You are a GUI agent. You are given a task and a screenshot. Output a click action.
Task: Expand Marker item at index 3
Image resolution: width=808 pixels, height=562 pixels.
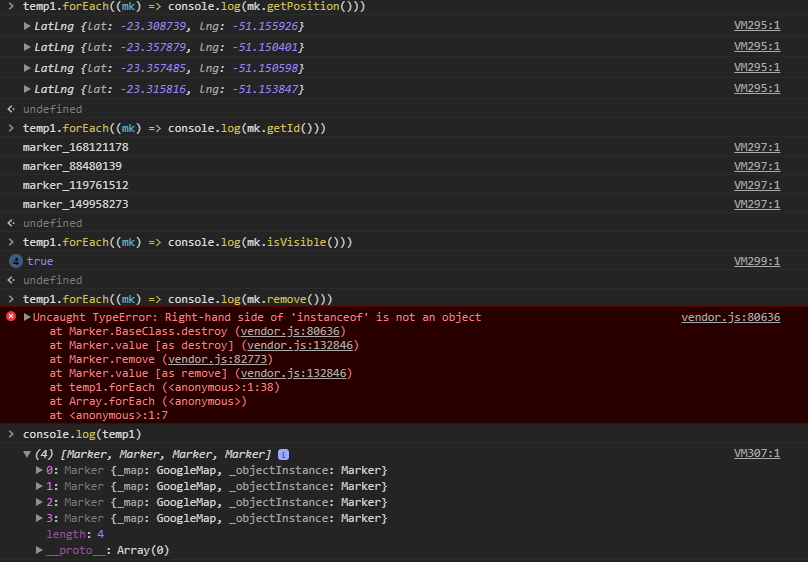point(39,518)
